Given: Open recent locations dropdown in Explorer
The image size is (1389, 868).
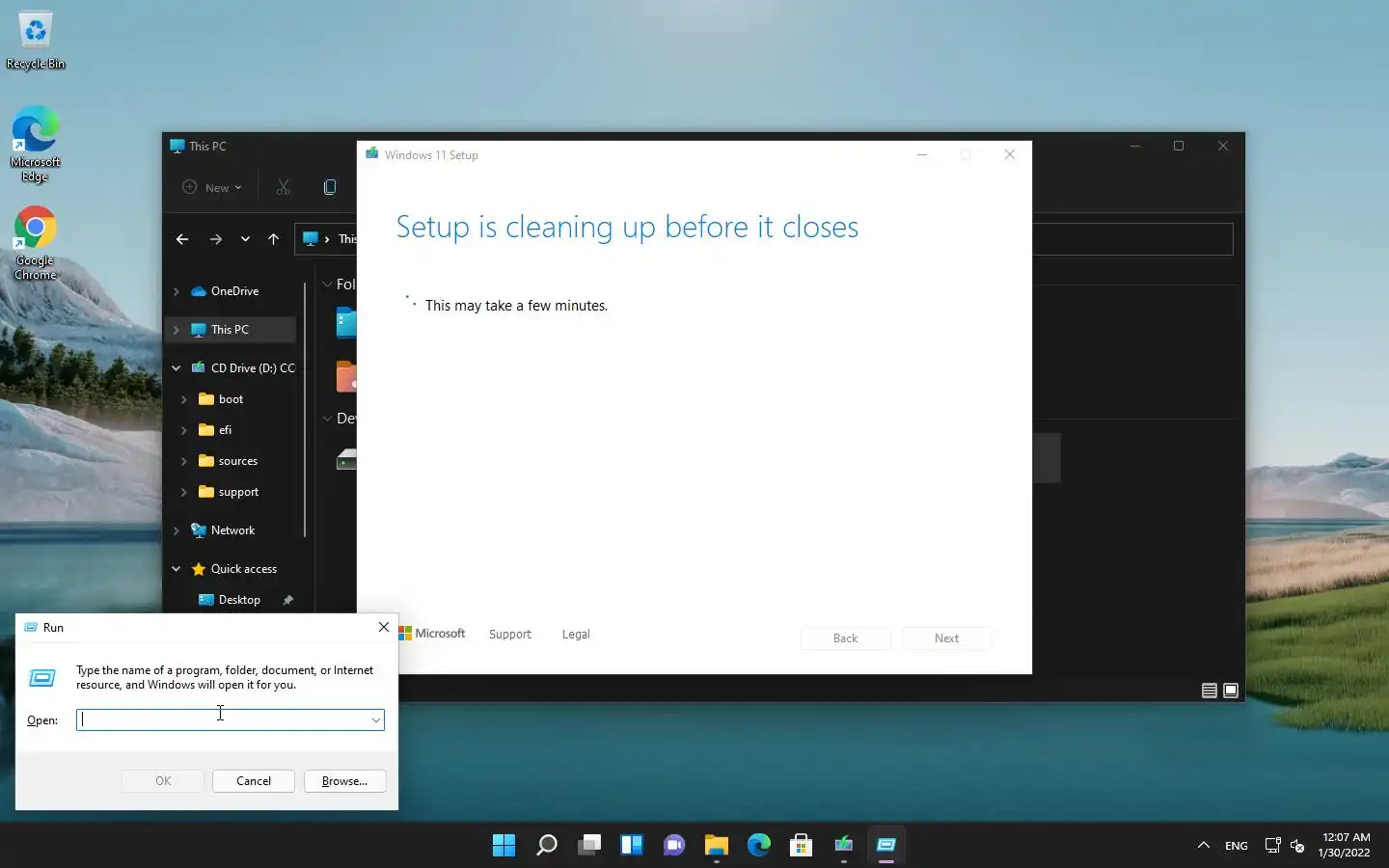Looking at the screenshot, I should click(x=245, y=239).
